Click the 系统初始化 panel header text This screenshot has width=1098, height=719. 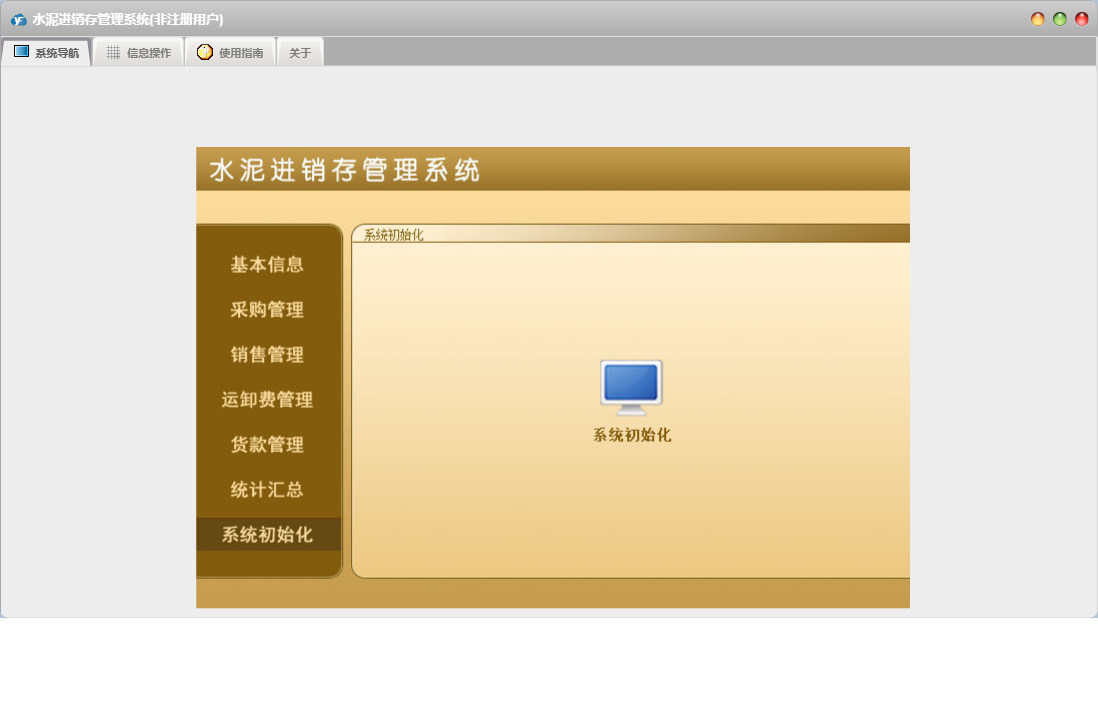click(394, 235)
